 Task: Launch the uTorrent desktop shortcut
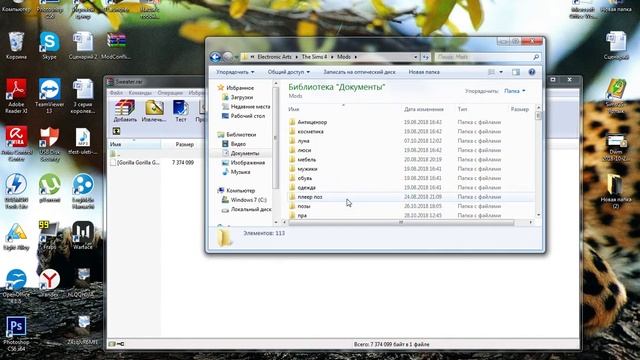point(49,188)
